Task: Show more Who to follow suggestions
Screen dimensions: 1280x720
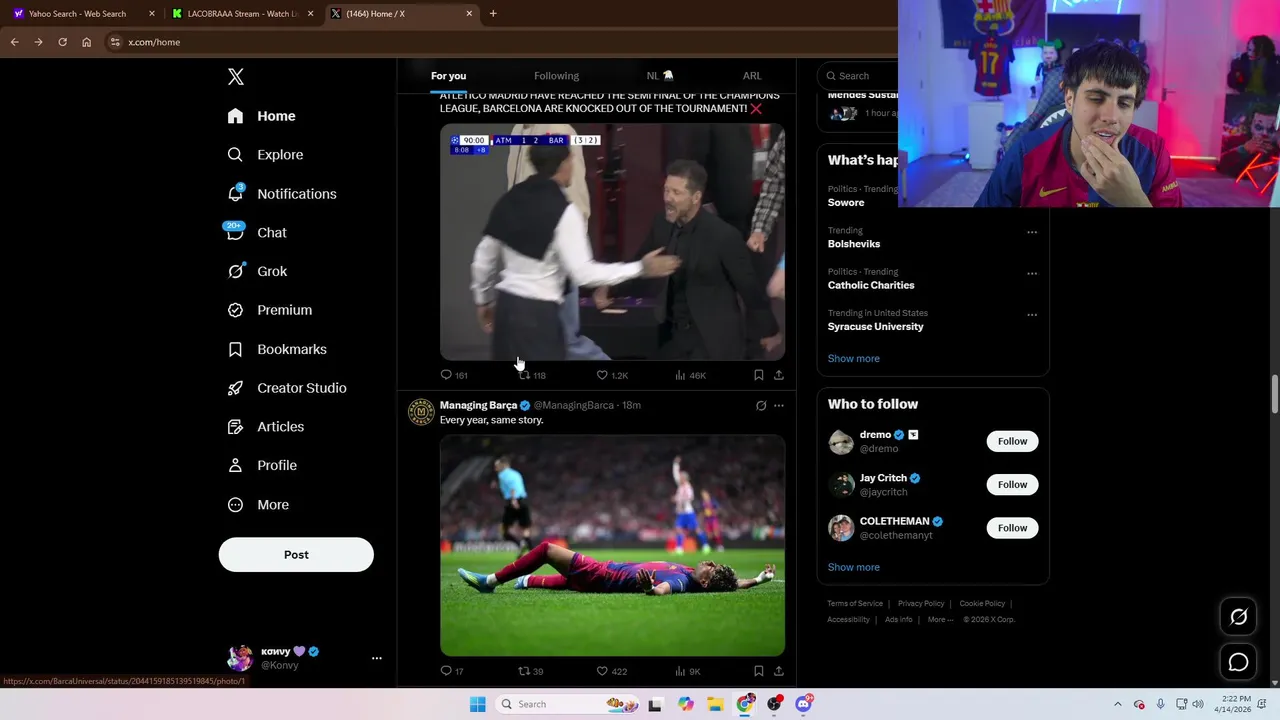Action: pyautogui.click(x=854, y=567)
